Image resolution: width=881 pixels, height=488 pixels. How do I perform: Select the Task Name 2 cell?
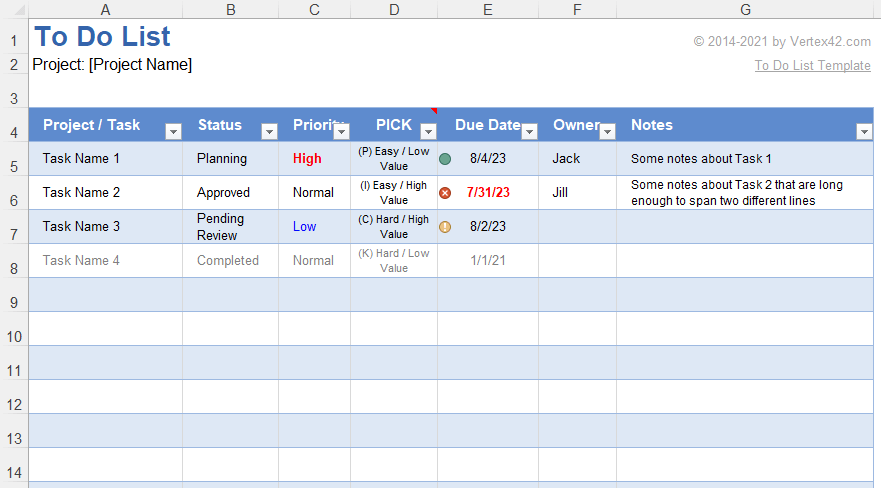[x=106, y=193]
